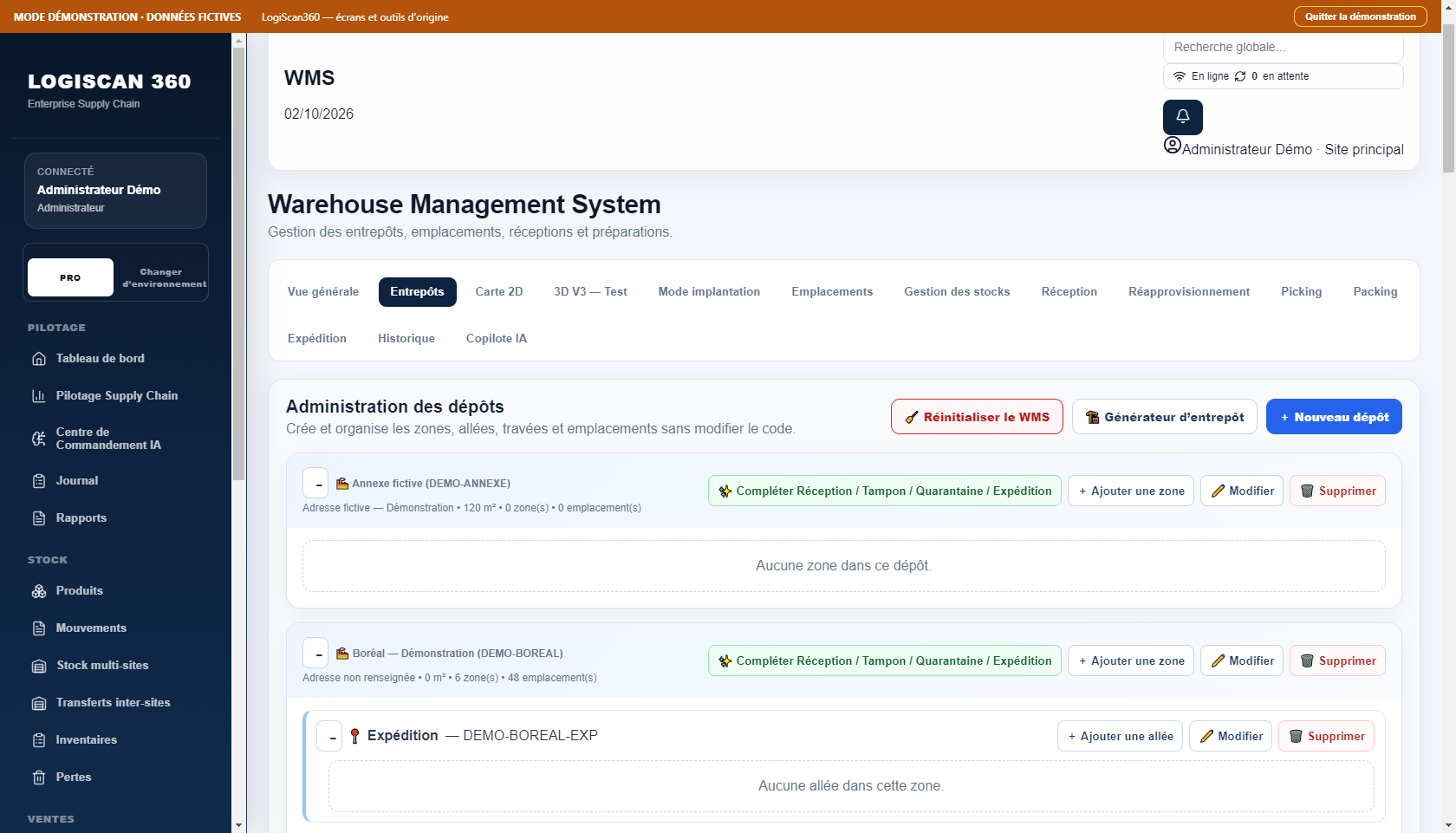Click the Wi-Fi 'En ligne' status icon
This screenshot has width=1456, height=833.
pos(1180,76)
